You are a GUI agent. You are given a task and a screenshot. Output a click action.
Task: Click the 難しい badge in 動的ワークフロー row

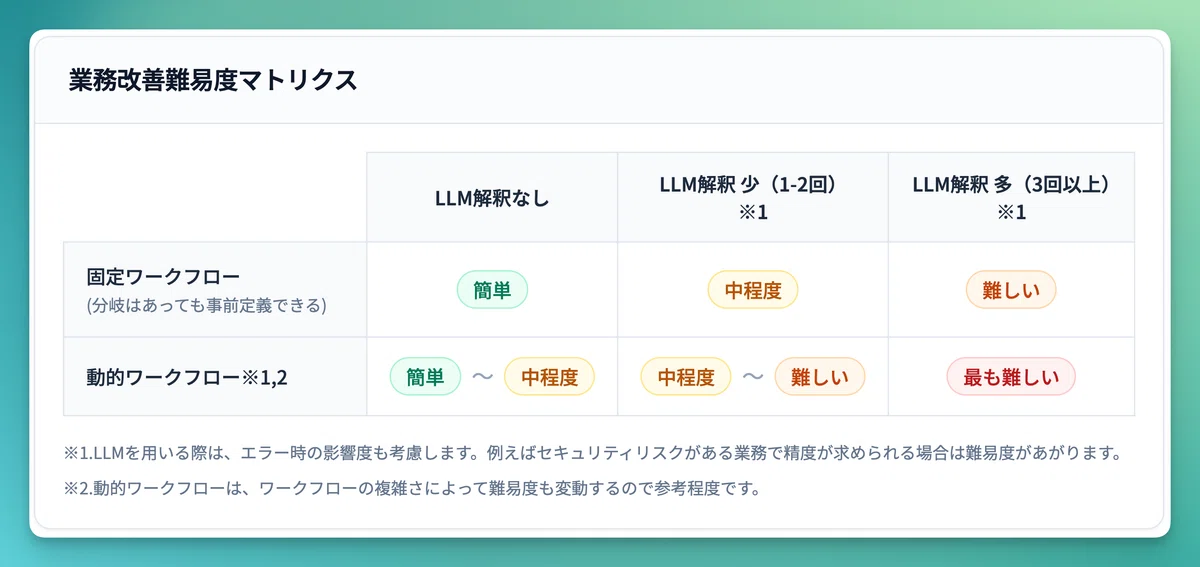[819, 377]
